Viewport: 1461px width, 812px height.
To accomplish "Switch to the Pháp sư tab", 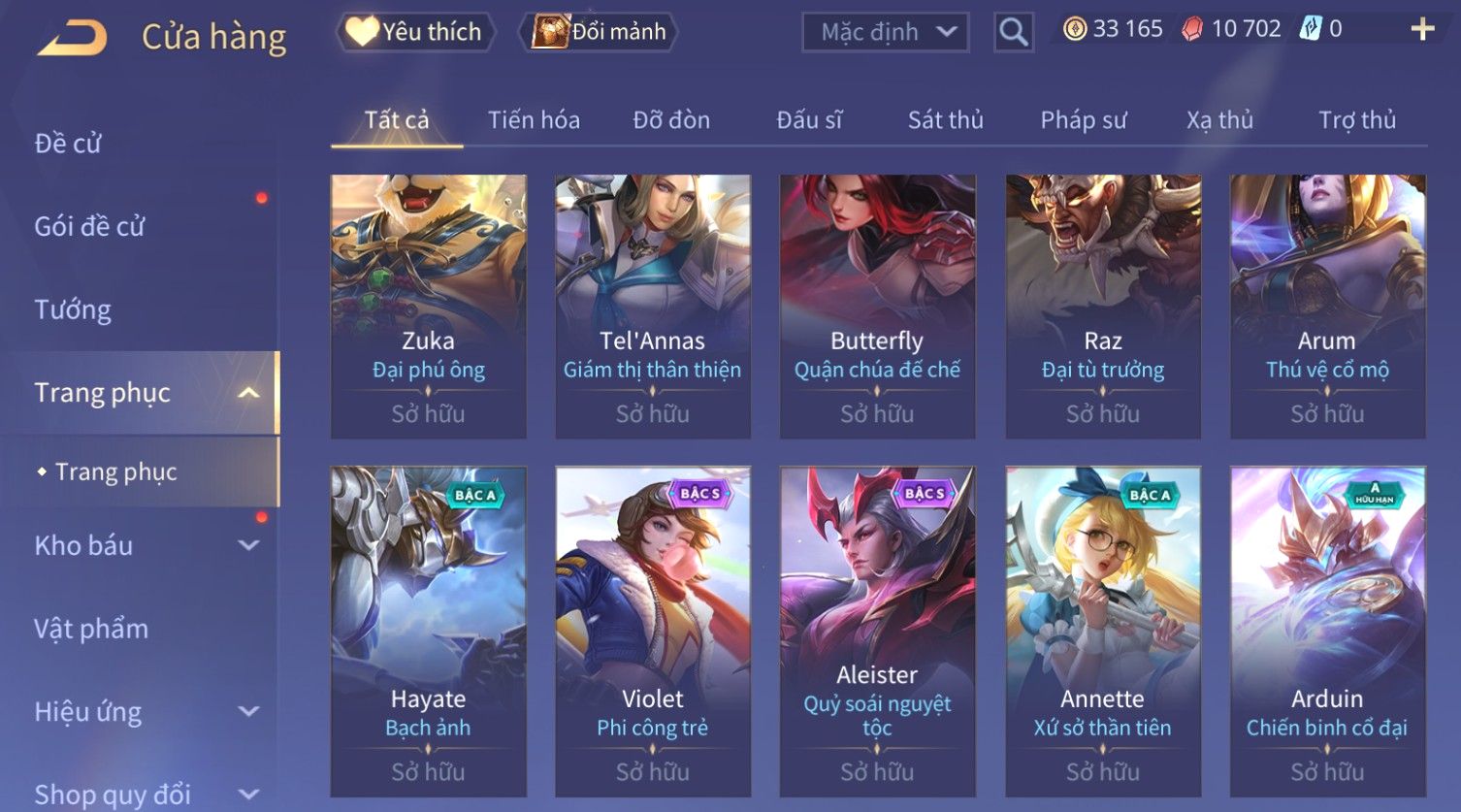I will tap(1084, 120).
